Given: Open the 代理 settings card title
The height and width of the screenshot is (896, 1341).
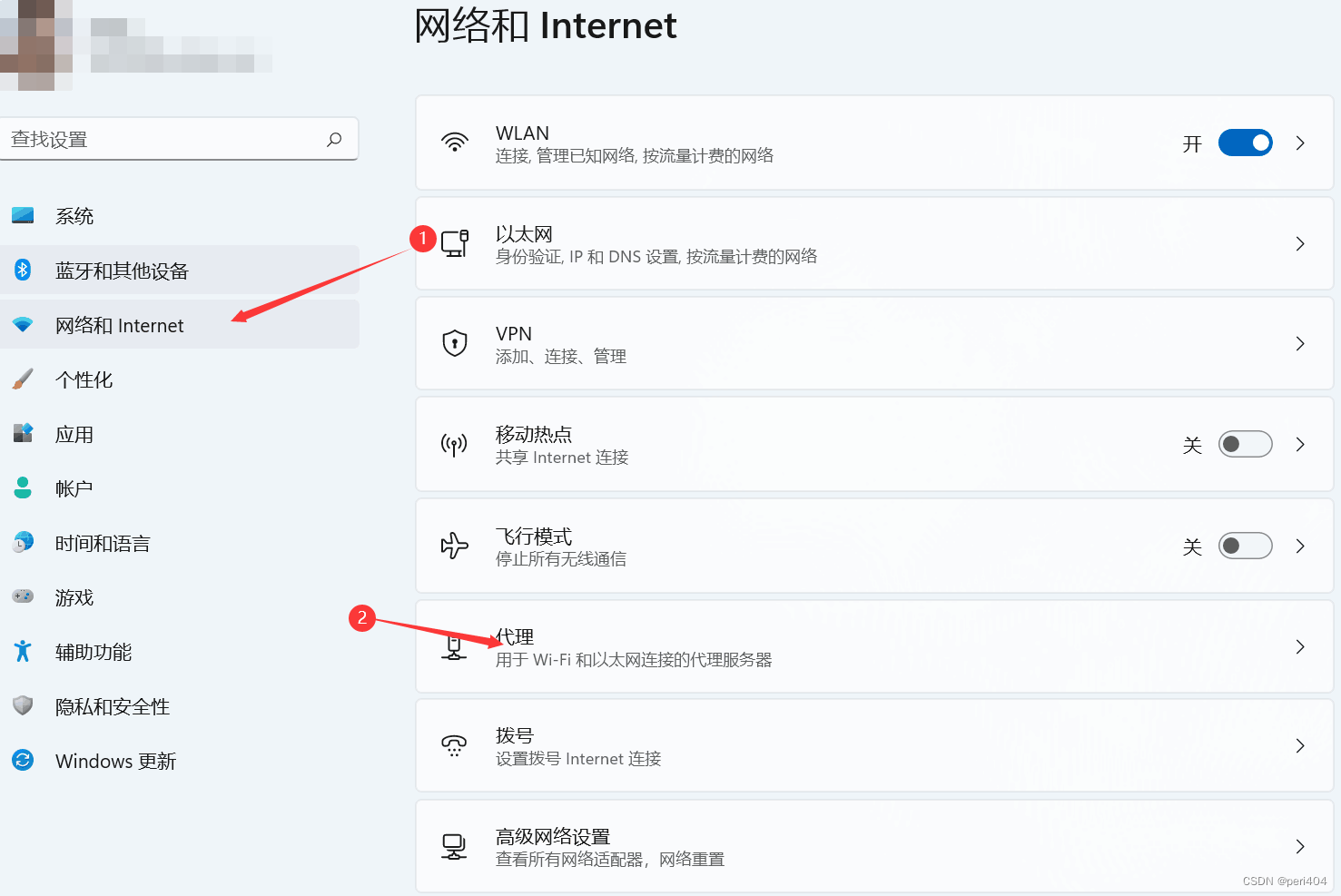Looking at the screenshot, I should point(515,636).
